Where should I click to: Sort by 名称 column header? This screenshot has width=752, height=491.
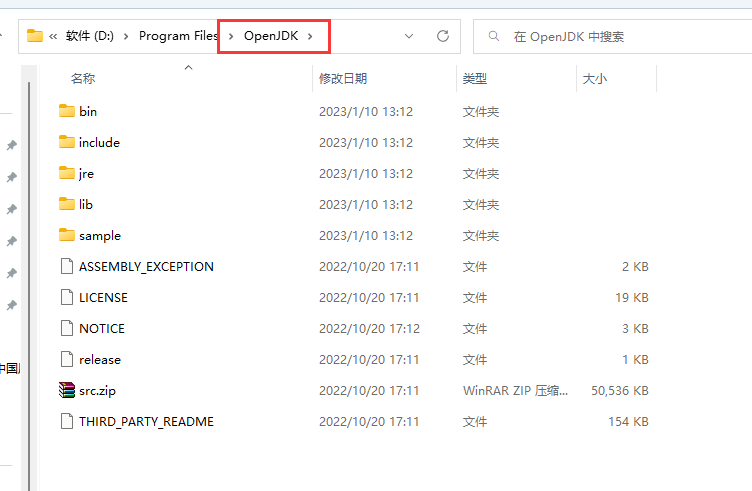83,78
